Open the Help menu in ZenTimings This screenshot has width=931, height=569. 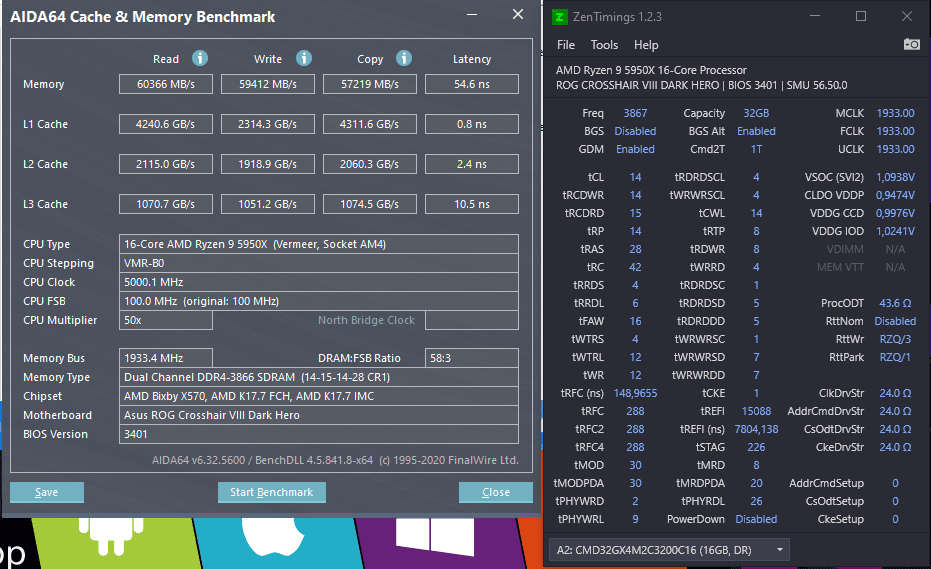click(646, 45)
